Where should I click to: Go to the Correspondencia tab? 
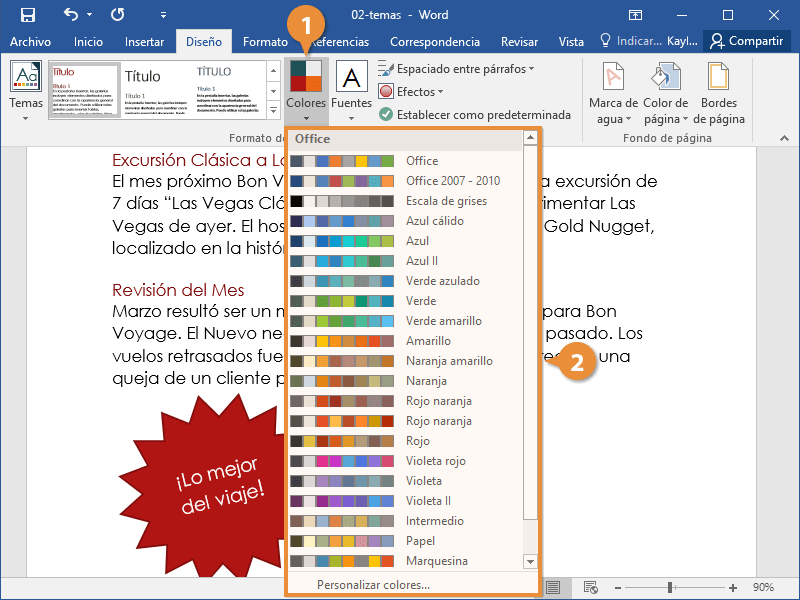[435, 42]
